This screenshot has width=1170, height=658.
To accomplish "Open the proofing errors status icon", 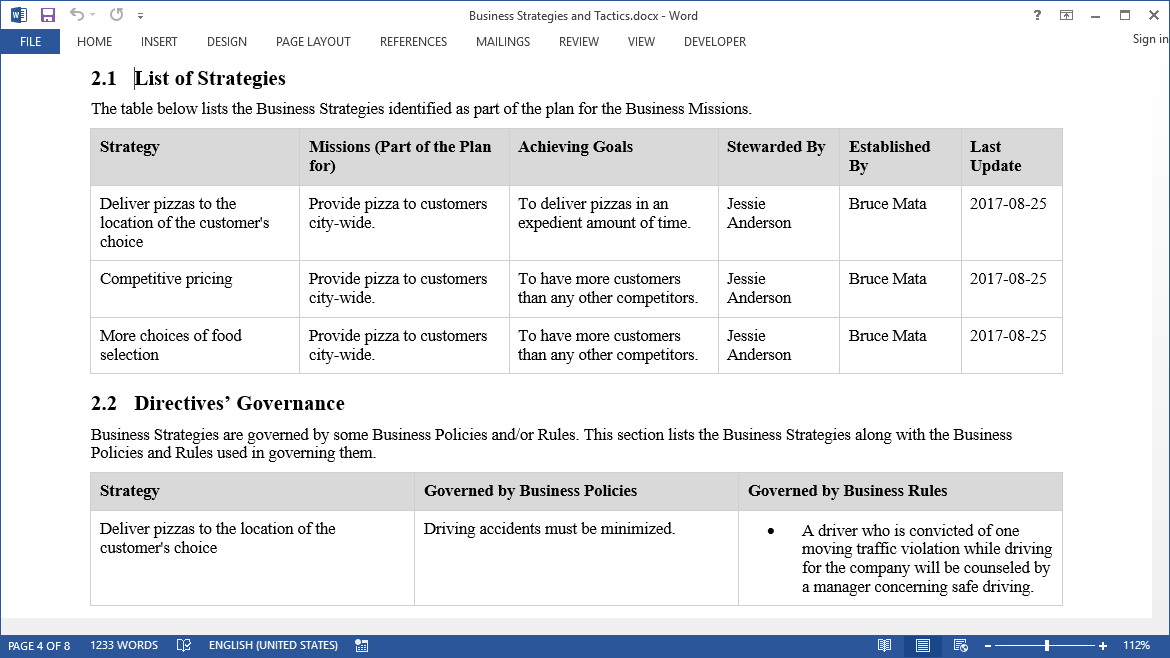I will pos(184,646).
